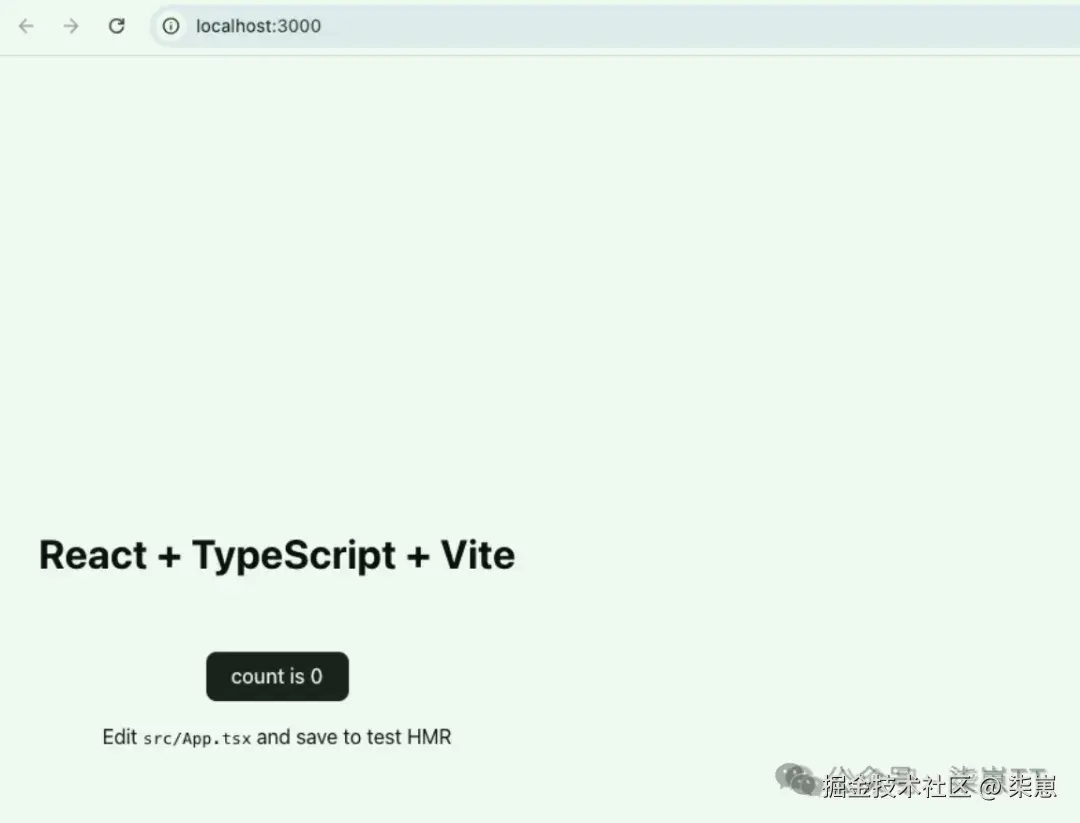Click the blank area of the address bar
The image size is (1080, 823).
(x=689, y=26)
